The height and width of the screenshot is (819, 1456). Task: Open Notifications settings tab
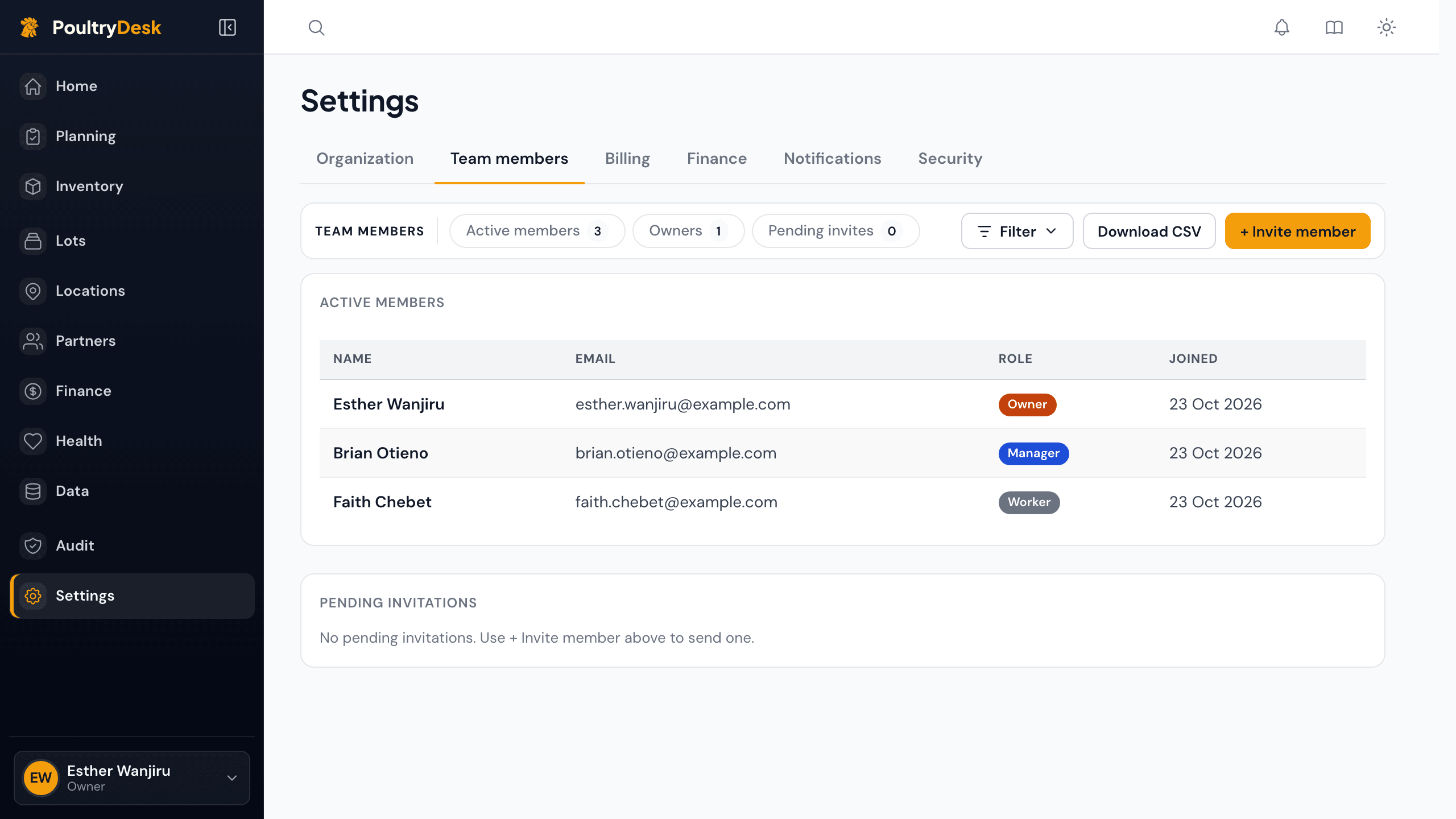coord(833,158)
